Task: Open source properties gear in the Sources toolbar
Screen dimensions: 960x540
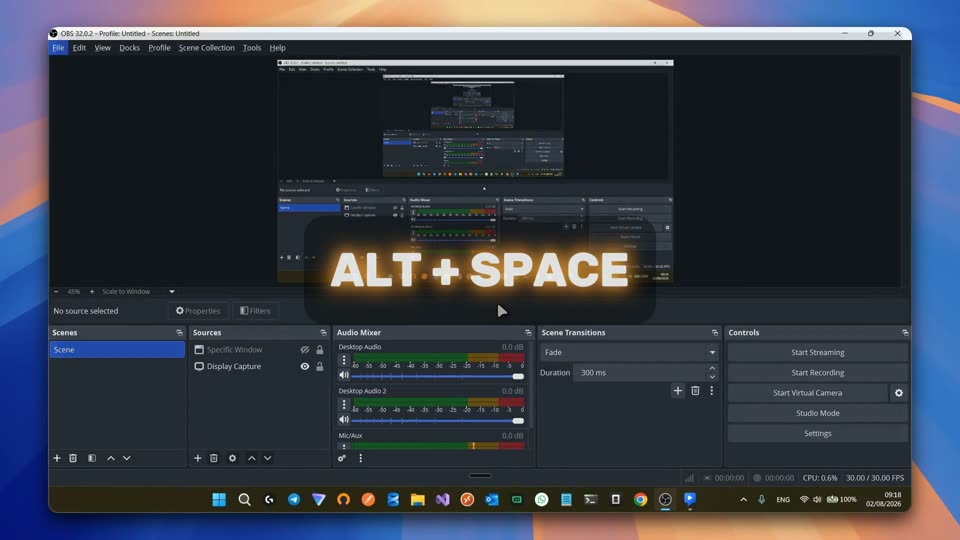Action: click(x=233, y=458)
